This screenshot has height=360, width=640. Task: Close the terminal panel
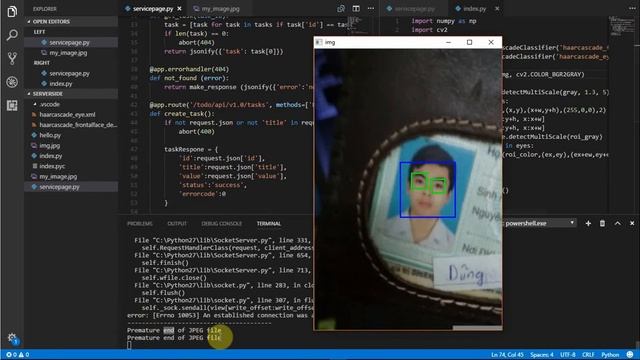pyautogui.click(x=632, y=223)
